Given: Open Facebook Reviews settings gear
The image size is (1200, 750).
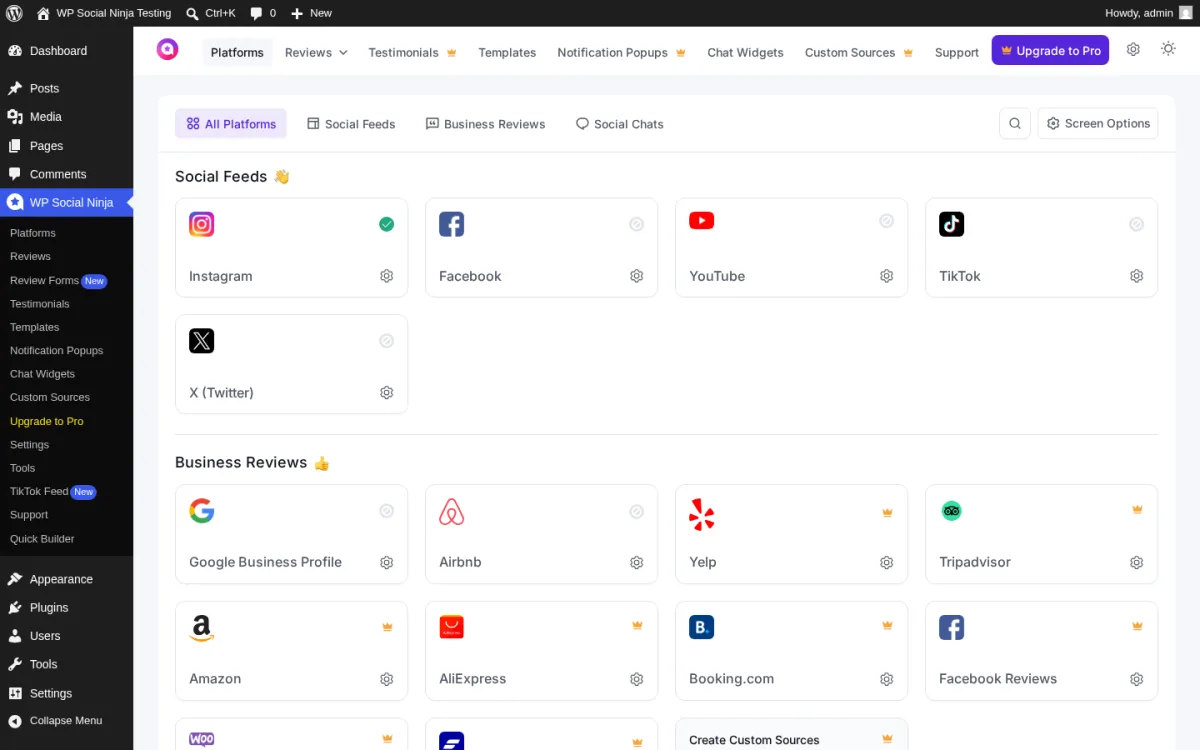Looking at the screenshot, I should (x=1137, y=679).
